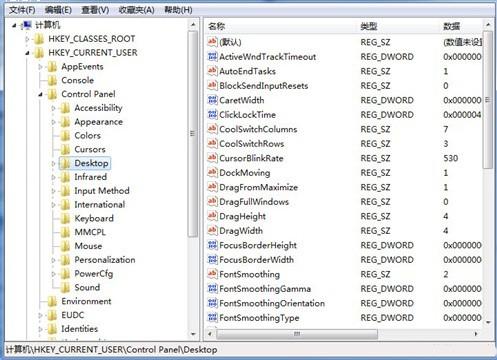Expand the Personalization key
Viewport: 497px width, 360px height.
point(53,260)
